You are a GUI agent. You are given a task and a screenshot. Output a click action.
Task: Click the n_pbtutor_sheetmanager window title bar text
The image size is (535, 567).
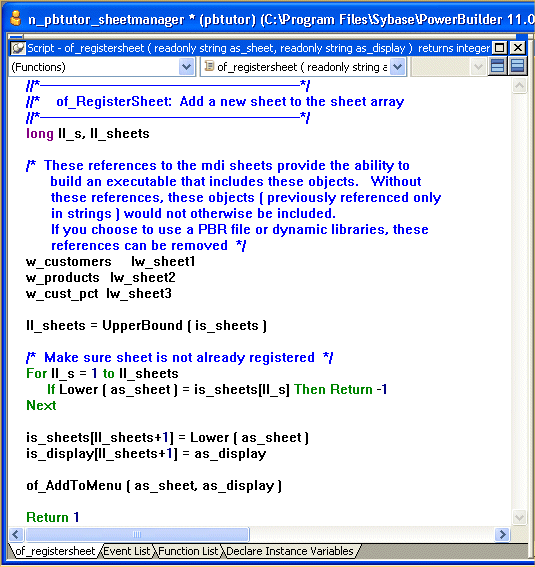click(x=280, y=19)
